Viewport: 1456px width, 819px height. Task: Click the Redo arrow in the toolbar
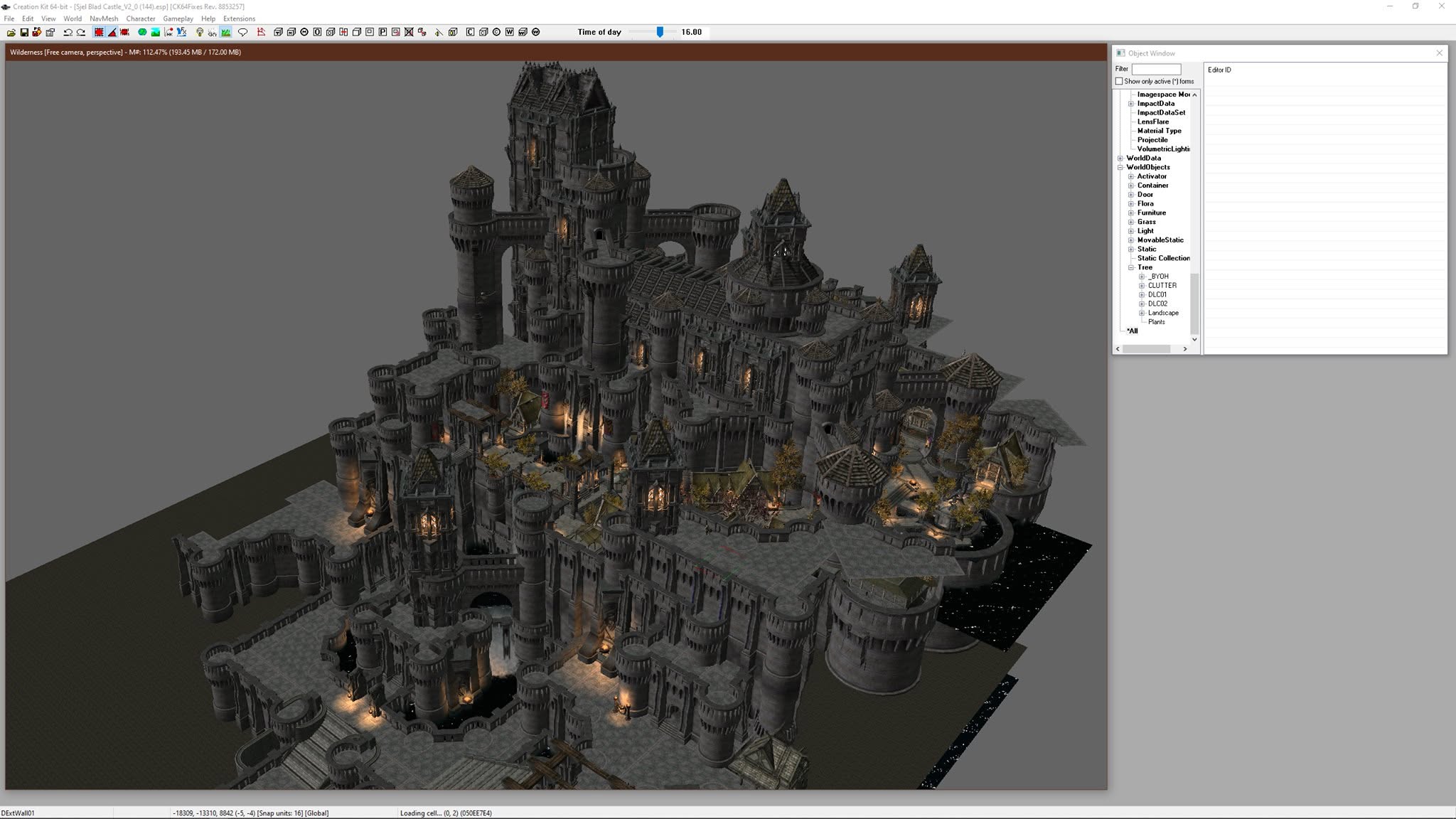point(81,32)
